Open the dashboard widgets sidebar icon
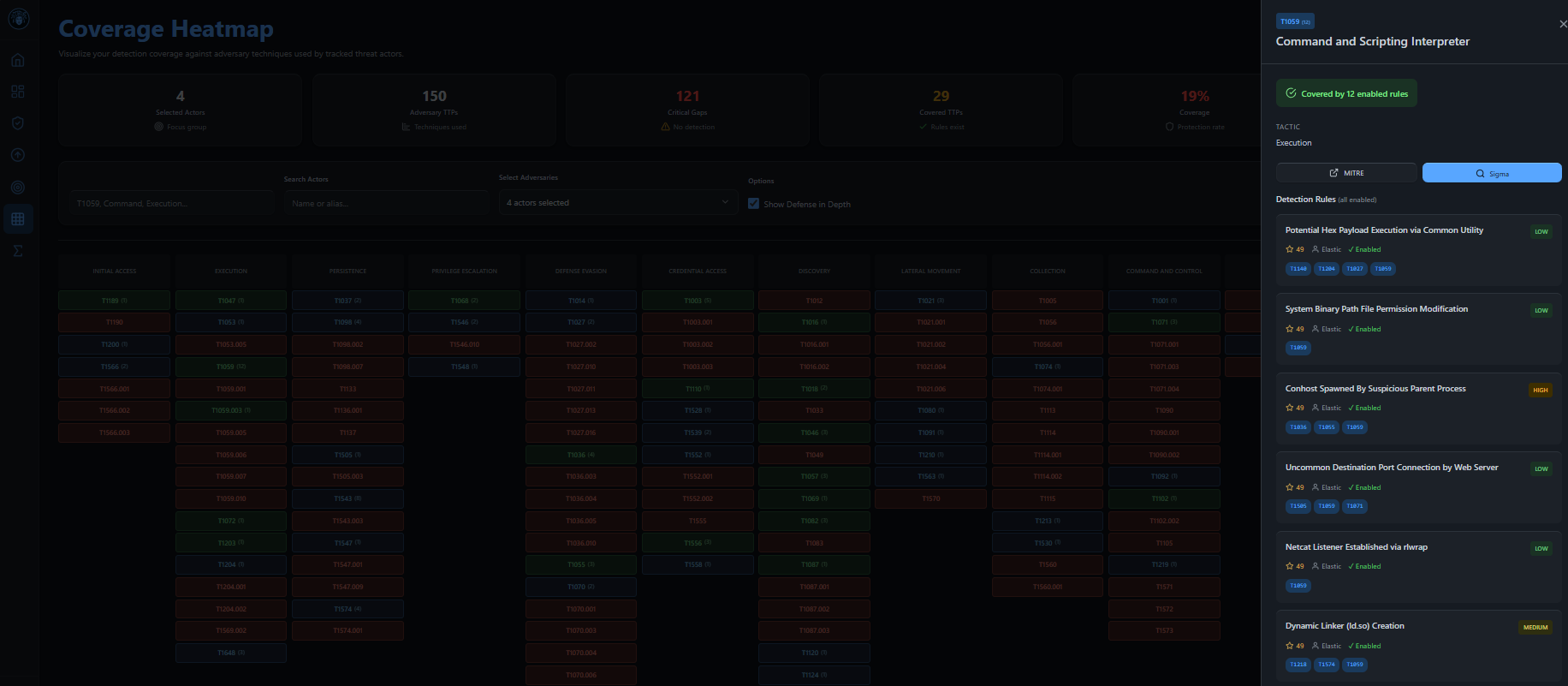The image size is (1568, 686). 18,92
